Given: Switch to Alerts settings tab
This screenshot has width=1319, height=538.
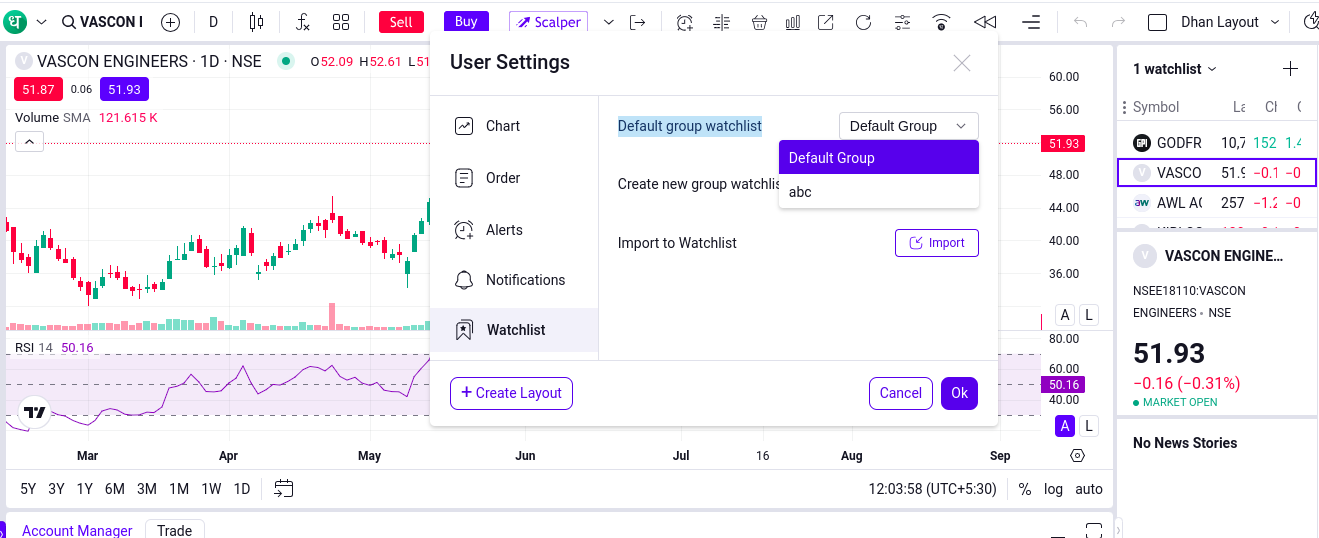Looking at the screenshot, I should point(504,230).
